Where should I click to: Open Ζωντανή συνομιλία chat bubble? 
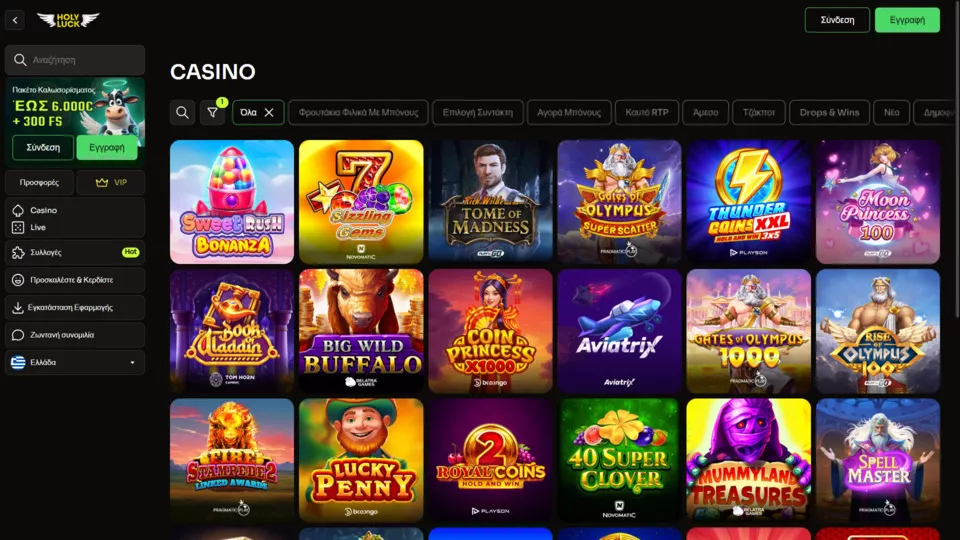(x=18, y=335)
